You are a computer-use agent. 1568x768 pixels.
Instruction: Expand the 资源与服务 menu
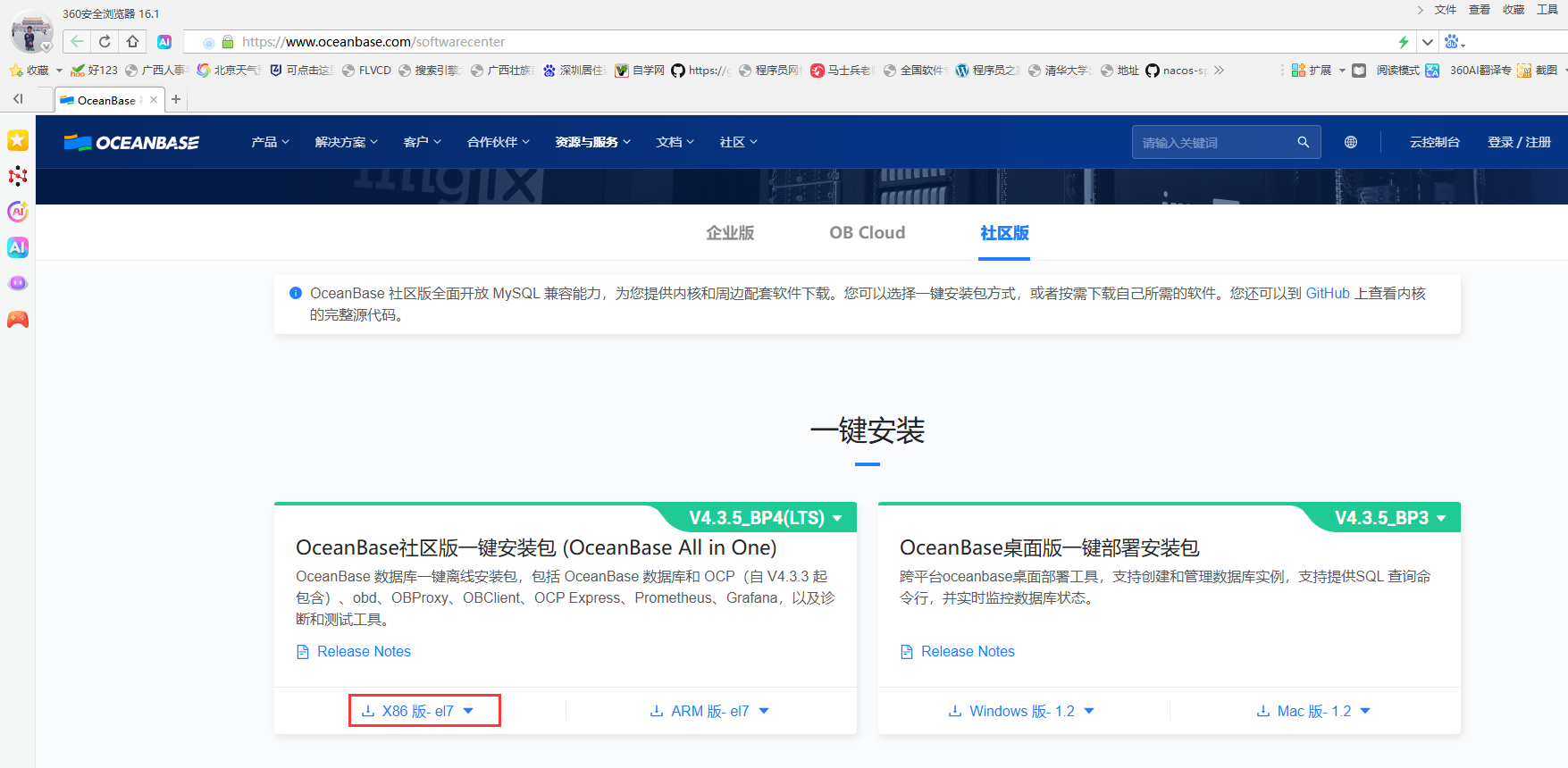coord(592,142)
